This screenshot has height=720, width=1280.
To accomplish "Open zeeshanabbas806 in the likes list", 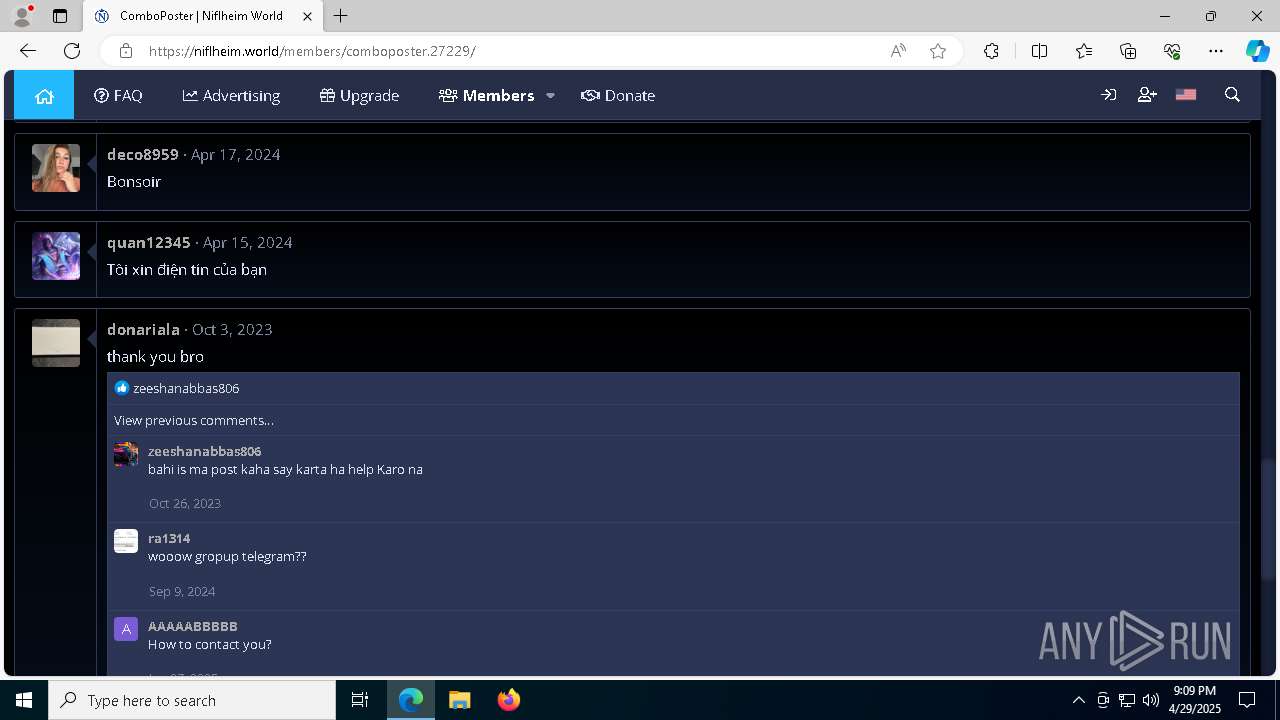I will (186, 388).
